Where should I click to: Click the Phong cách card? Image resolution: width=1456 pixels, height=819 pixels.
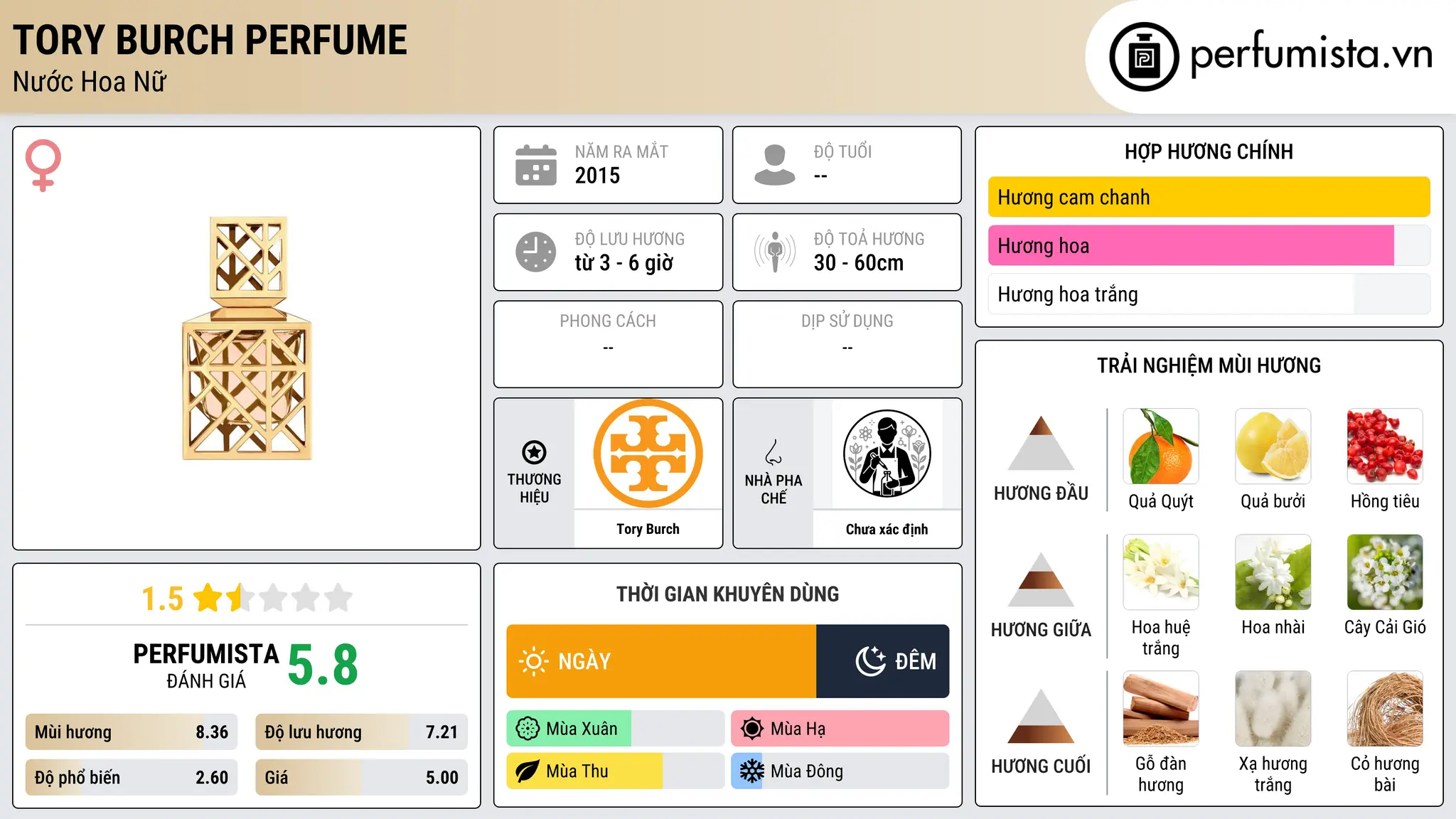[x=608, y=344]
